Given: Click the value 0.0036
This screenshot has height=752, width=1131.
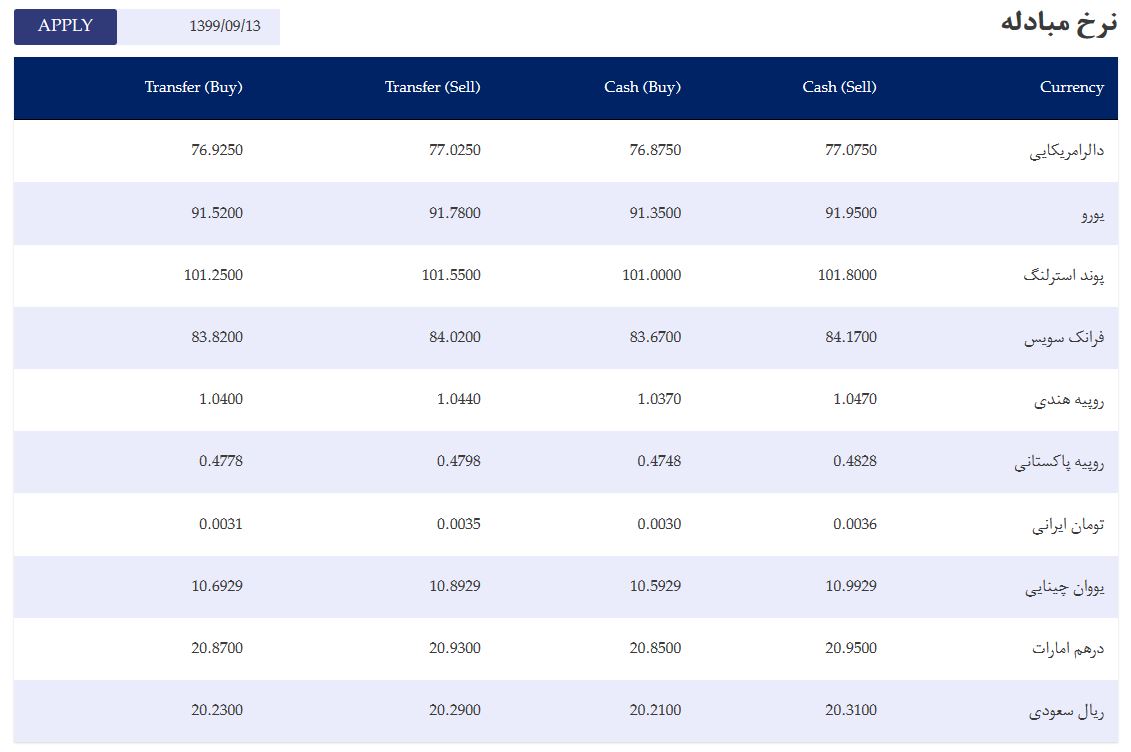Looking at the screenshot, I should 855,524.
